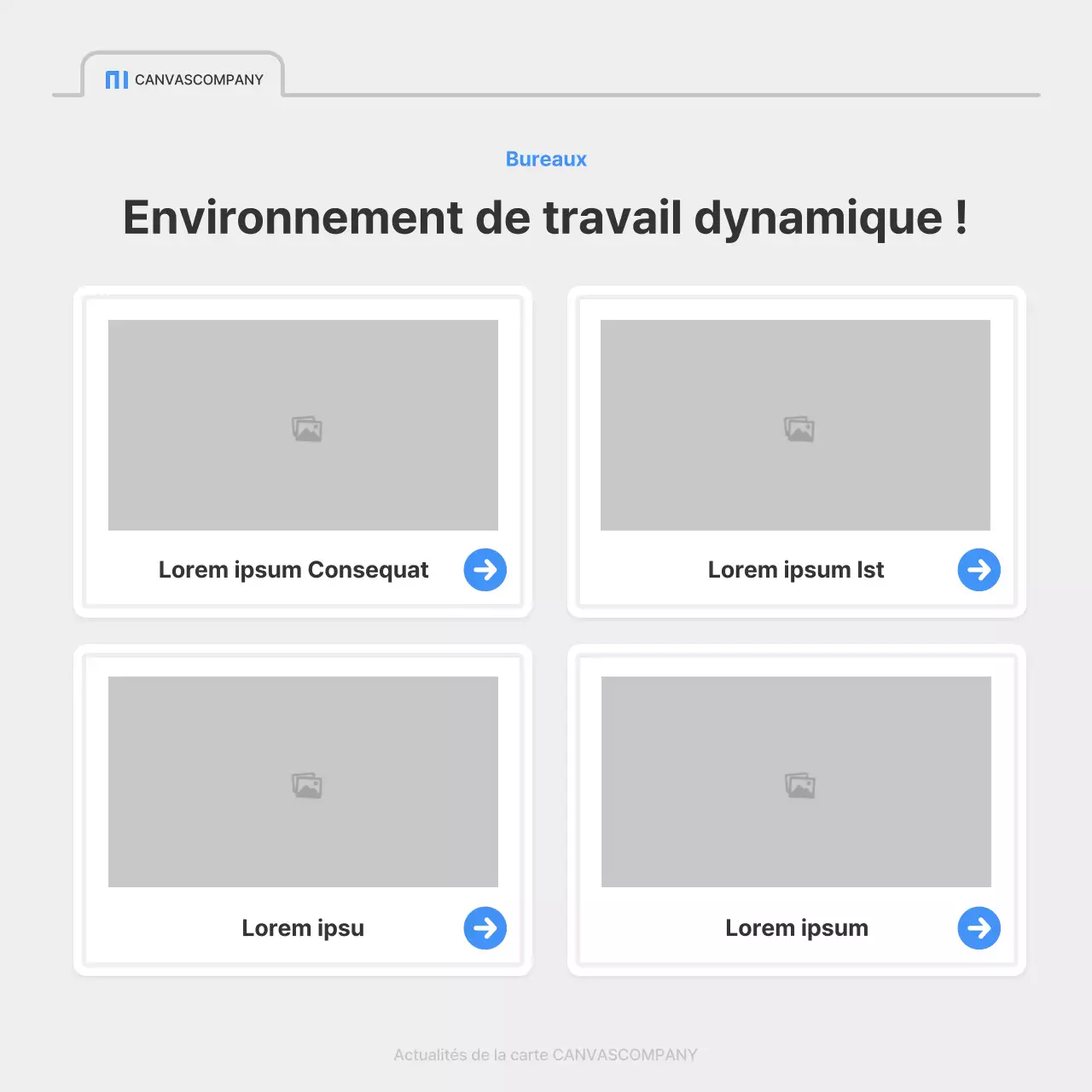The height and width of the screenshot is (1092, 1092).
Task: Click the picture icon on Lorem ipsum Ist card
Action: [799, 429]
